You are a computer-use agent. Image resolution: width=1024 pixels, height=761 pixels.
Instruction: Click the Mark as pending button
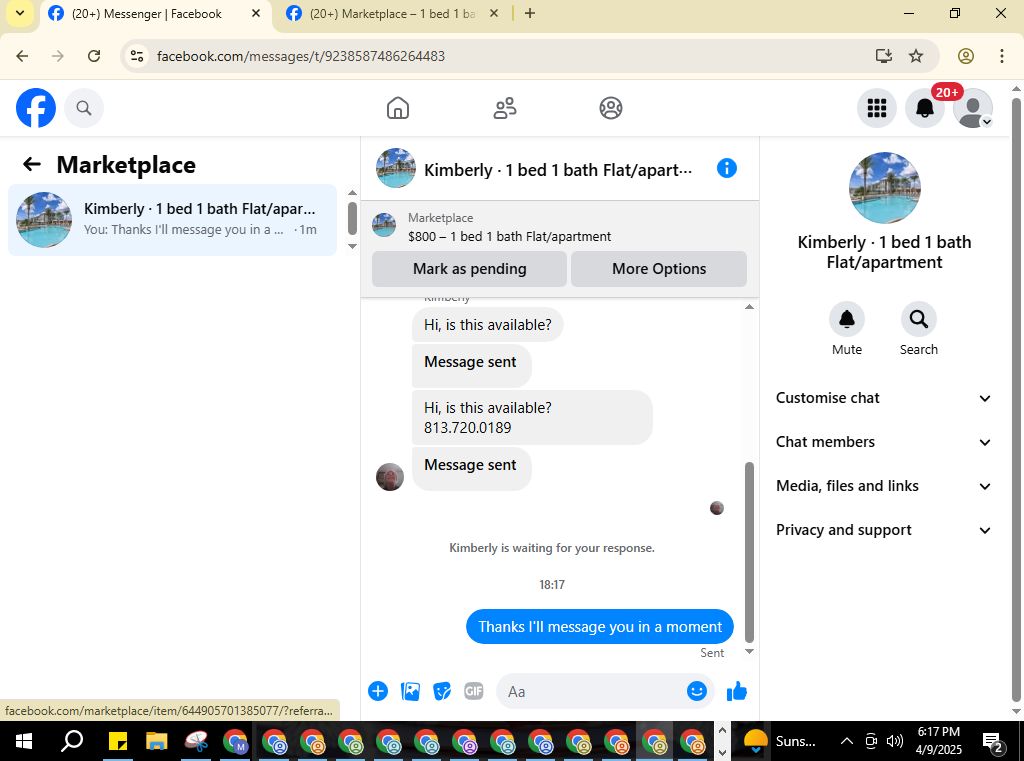click(x=469, y=268)
